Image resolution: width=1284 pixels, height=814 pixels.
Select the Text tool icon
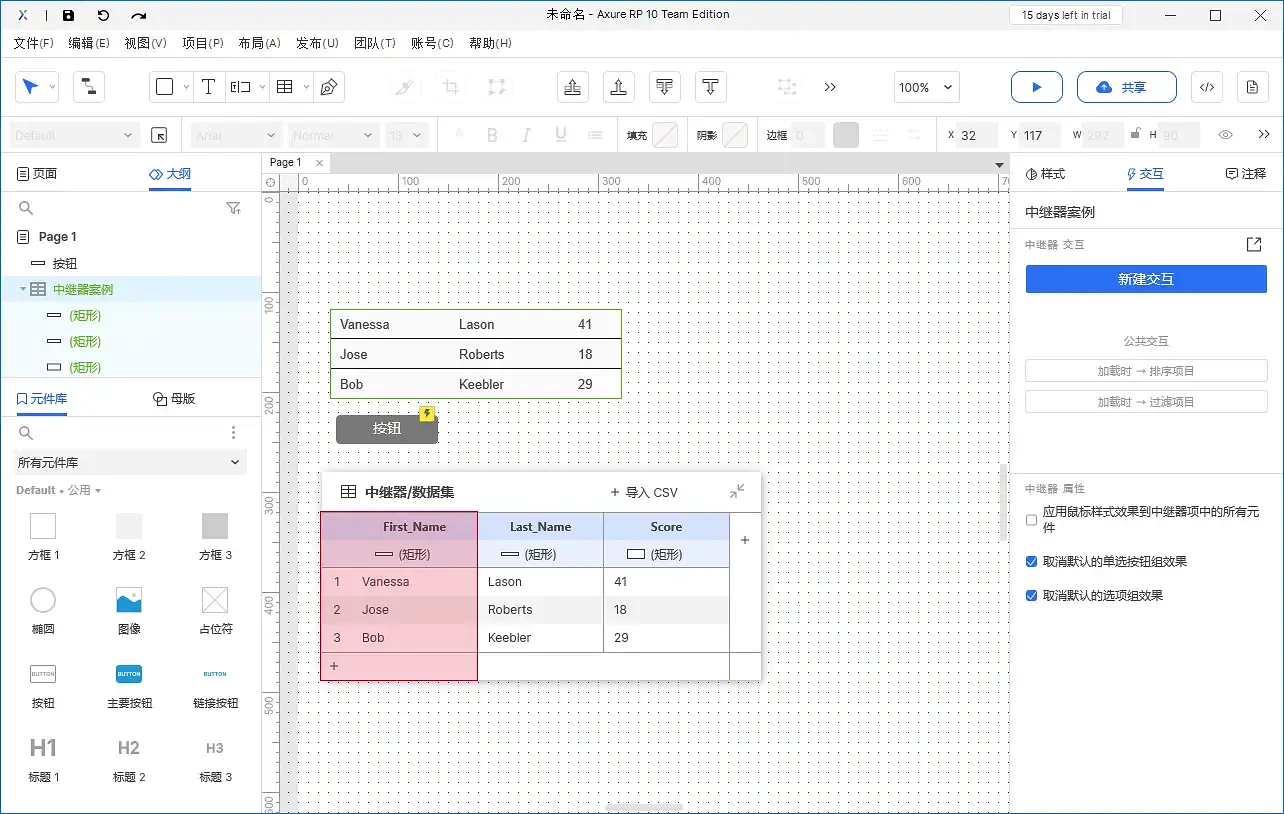208,87
